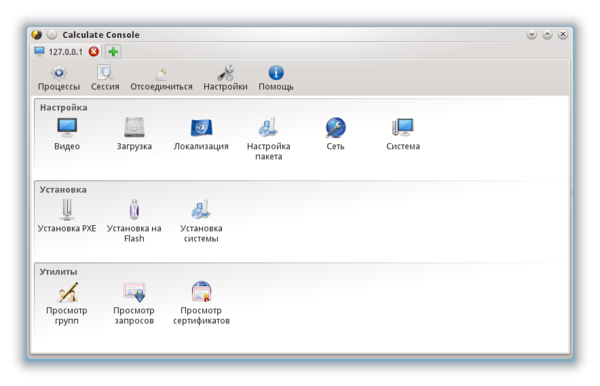Image resolution: width=600 pixels, height=386 pixels.
Task: Select the Система icon
Action: pyautogui.click(x=403, y=134)
